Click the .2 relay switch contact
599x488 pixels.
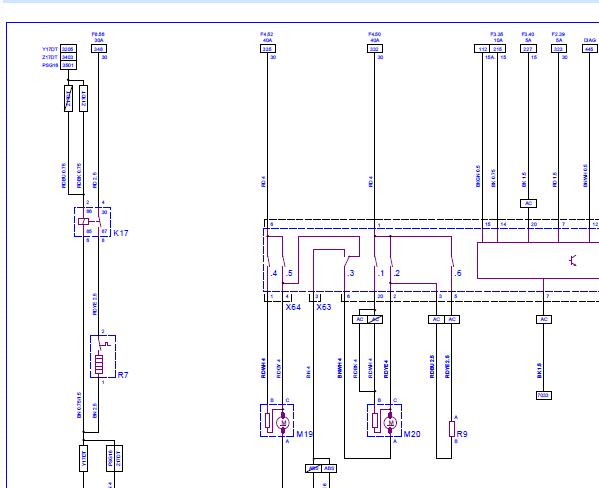[391, 262]
